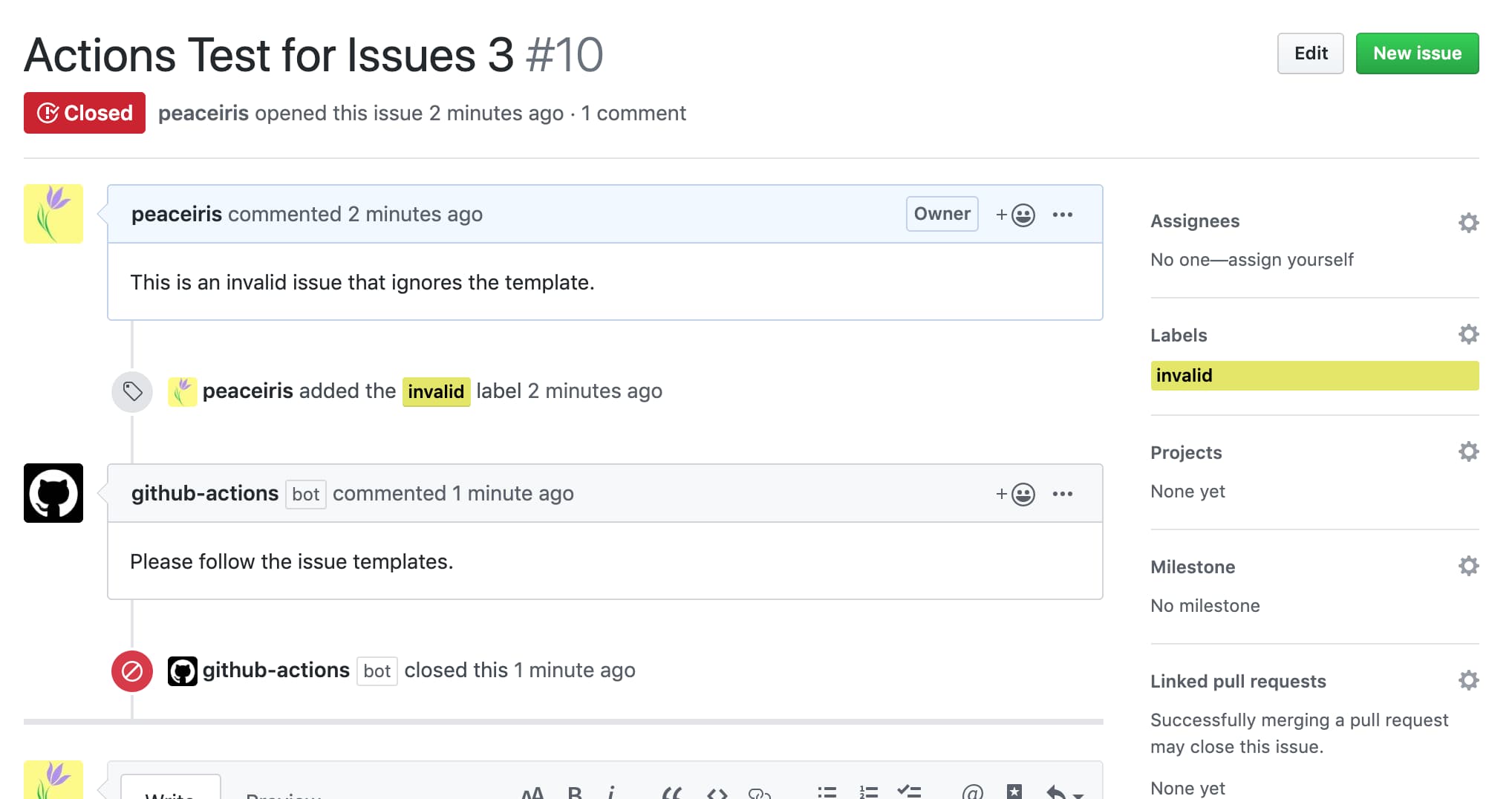Open the saved replies dropdown arrow
Screen dimensions: 1512x799
[x=1075, y=796]
